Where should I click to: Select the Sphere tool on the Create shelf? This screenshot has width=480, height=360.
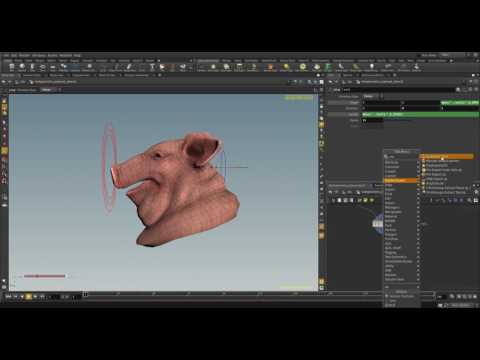[22, 68]
